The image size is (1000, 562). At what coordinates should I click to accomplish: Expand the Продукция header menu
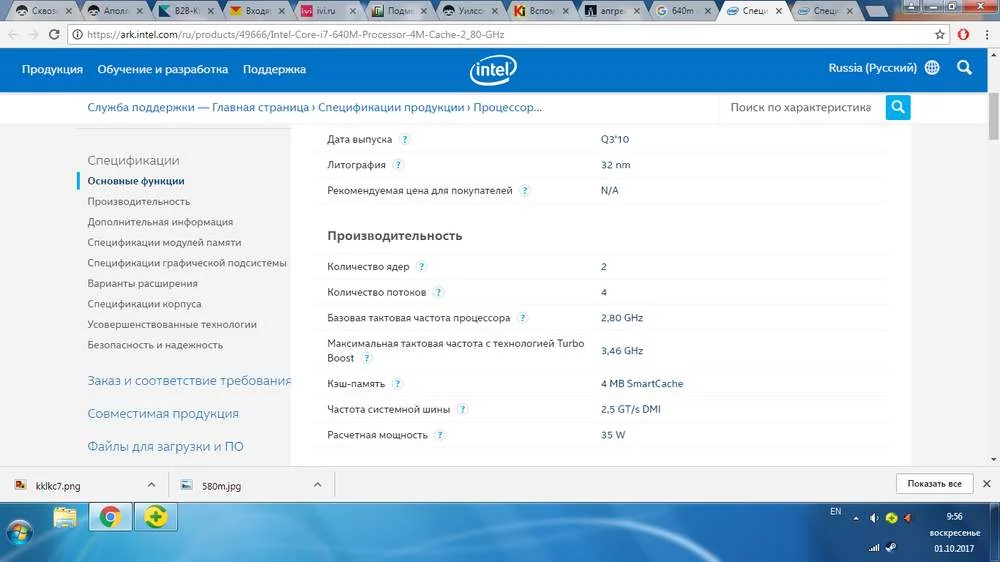pos(52,69)
